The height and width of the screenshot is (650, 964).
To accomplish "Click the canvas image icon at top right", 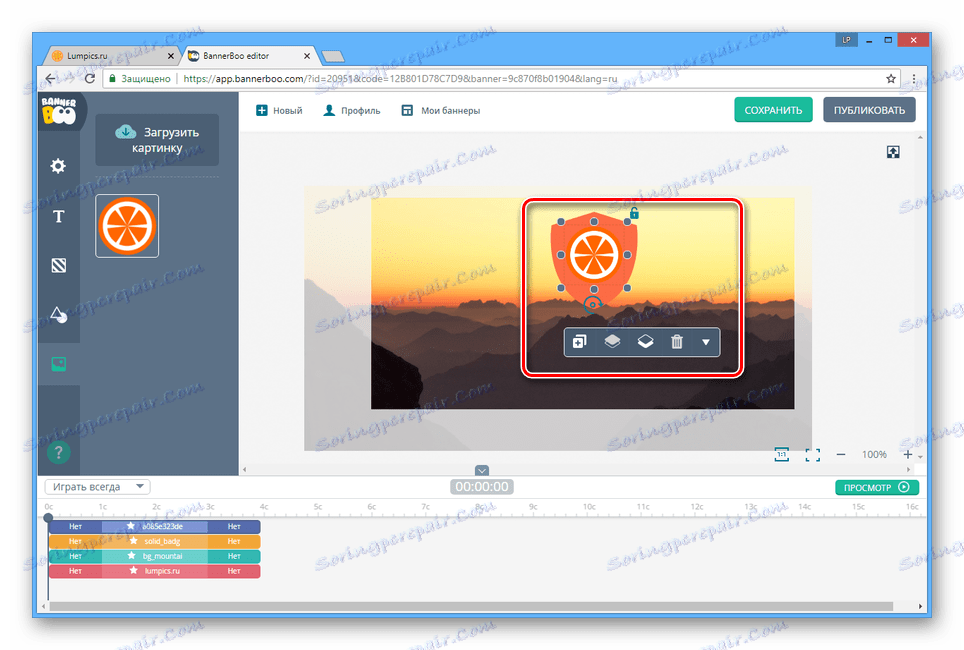I will pyautogui.click(x=893, y=152).
